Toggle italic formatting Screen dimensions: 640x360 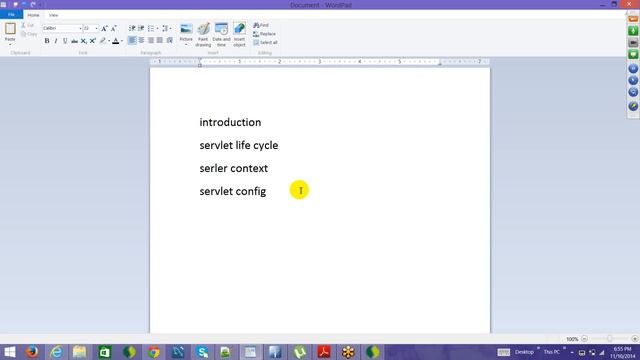tap(56, 41)
